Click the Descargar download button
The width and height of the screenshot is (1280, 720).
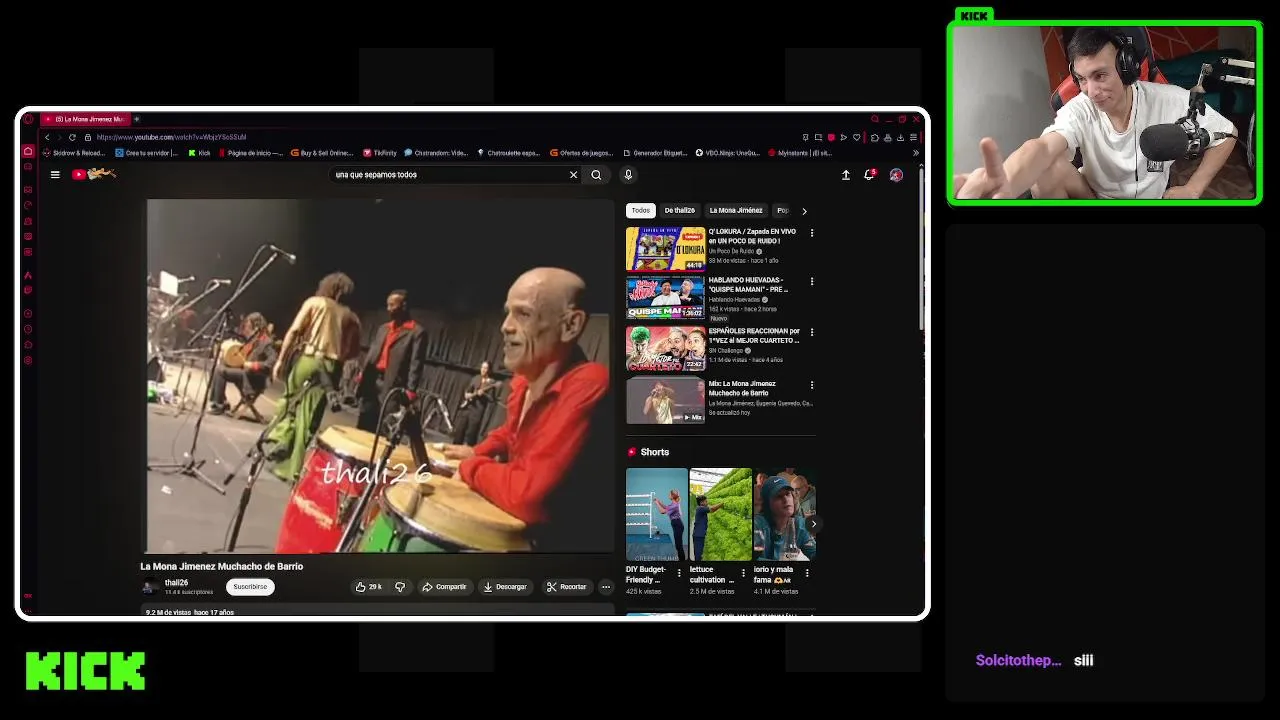(505, 587)
